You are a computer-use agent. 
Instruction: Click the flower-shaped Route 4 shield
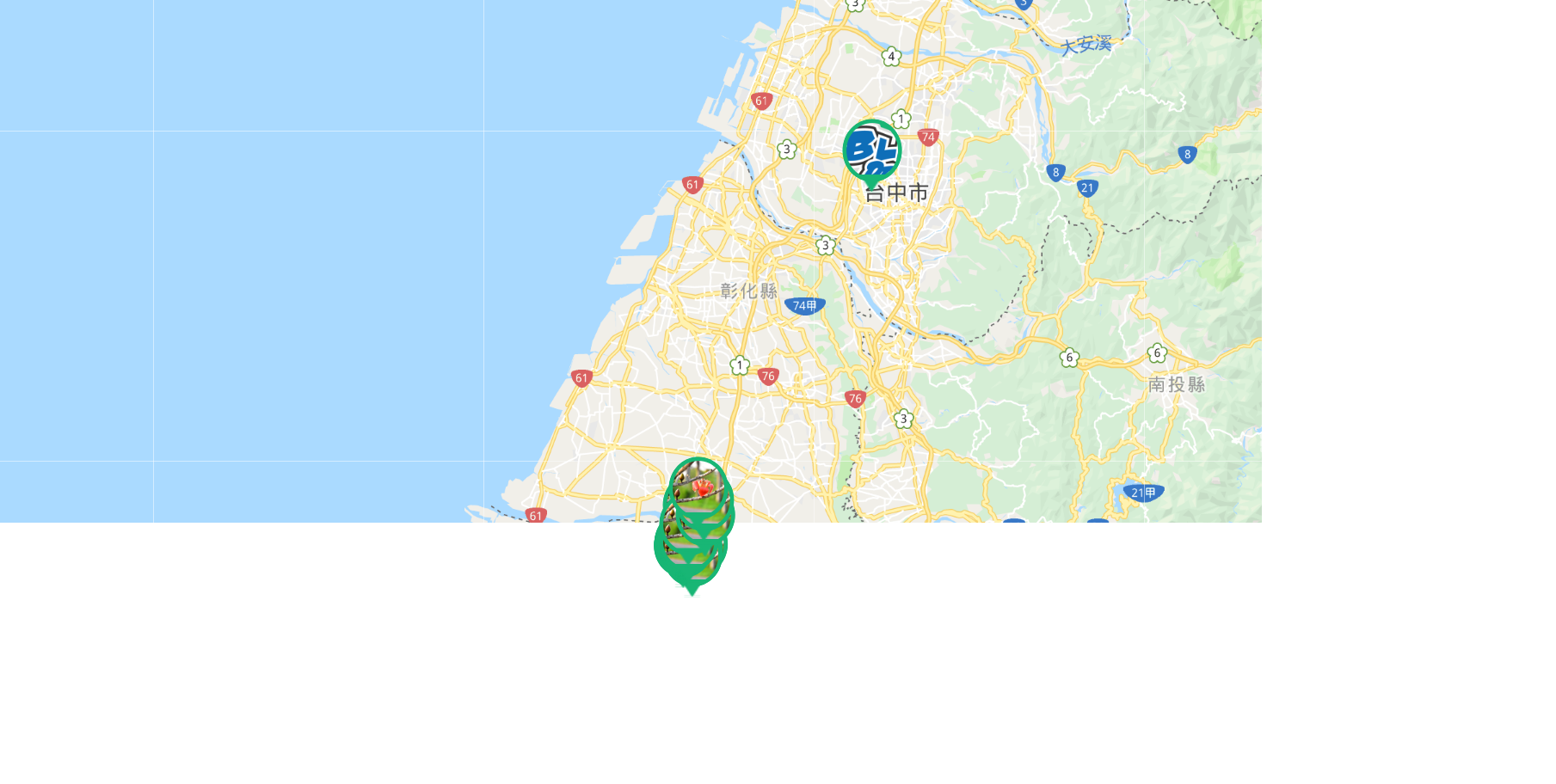891,57
